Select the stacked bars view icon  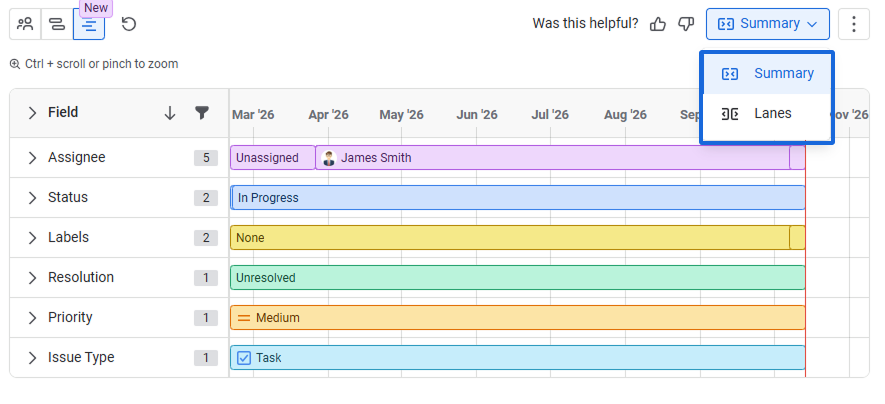point(57,24)
